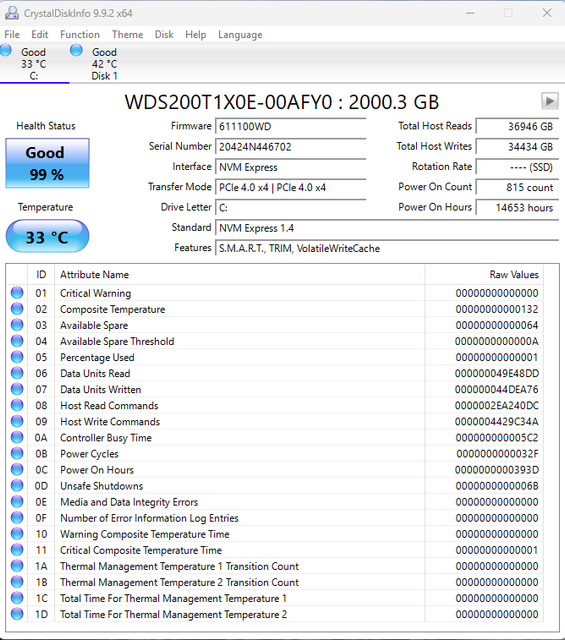Click the Power On Count value

click(x=517, y=188)
